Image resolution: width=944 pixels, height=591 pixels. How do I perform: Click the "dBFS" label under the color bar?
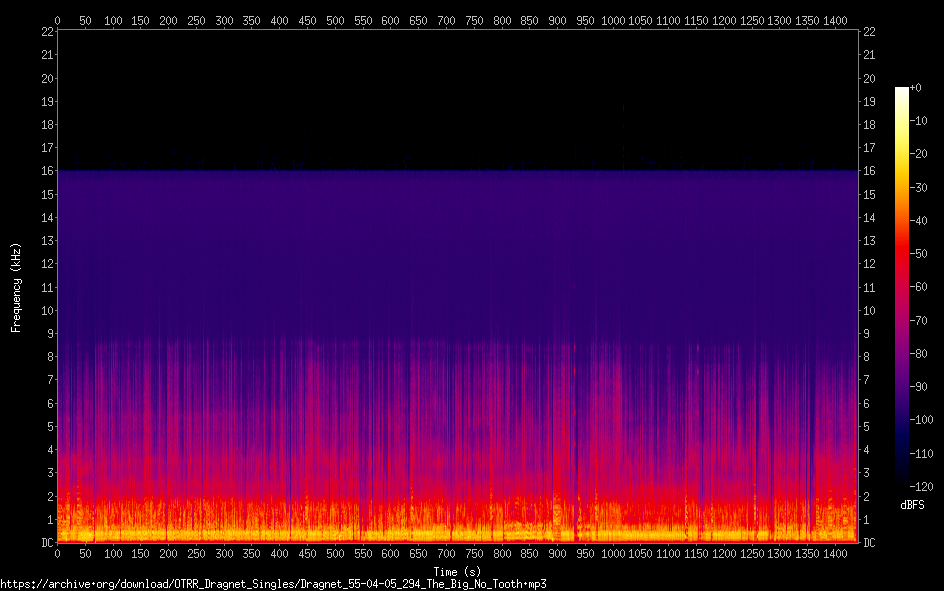click(x=911, y=505)
